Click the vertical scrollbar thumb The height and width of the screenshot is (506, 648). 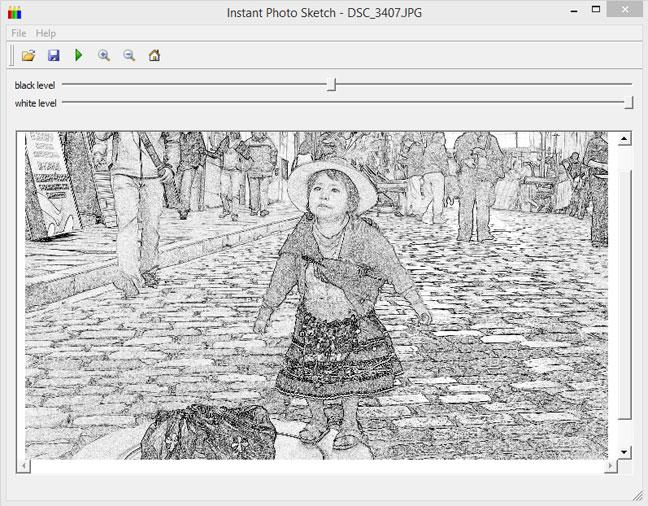[x=624, y=295]
